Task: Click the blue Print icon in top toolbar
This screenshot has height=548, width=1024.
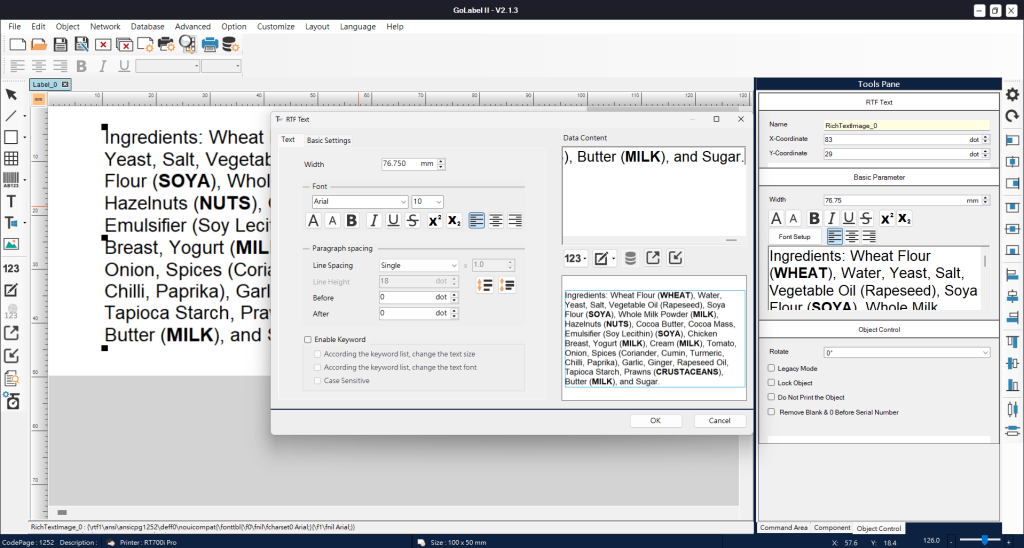Action: pos(210,44)
